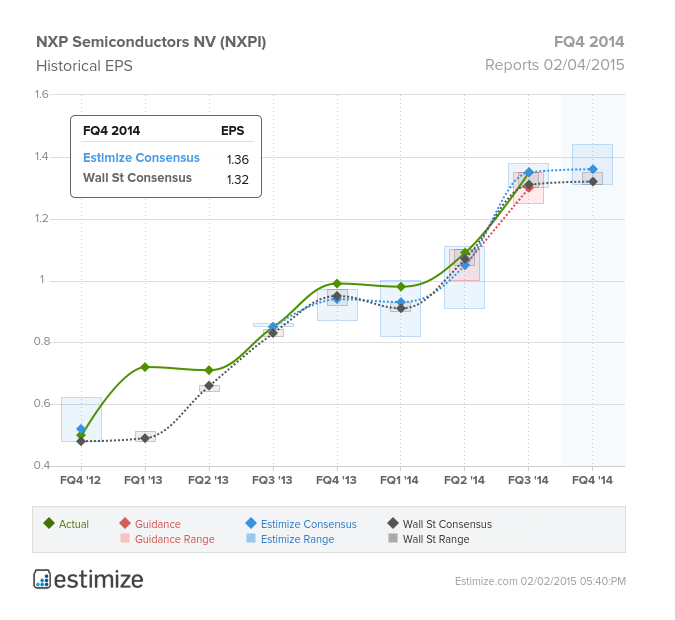Select the blue Estimize point at FQ2 '14

(465, 265)
